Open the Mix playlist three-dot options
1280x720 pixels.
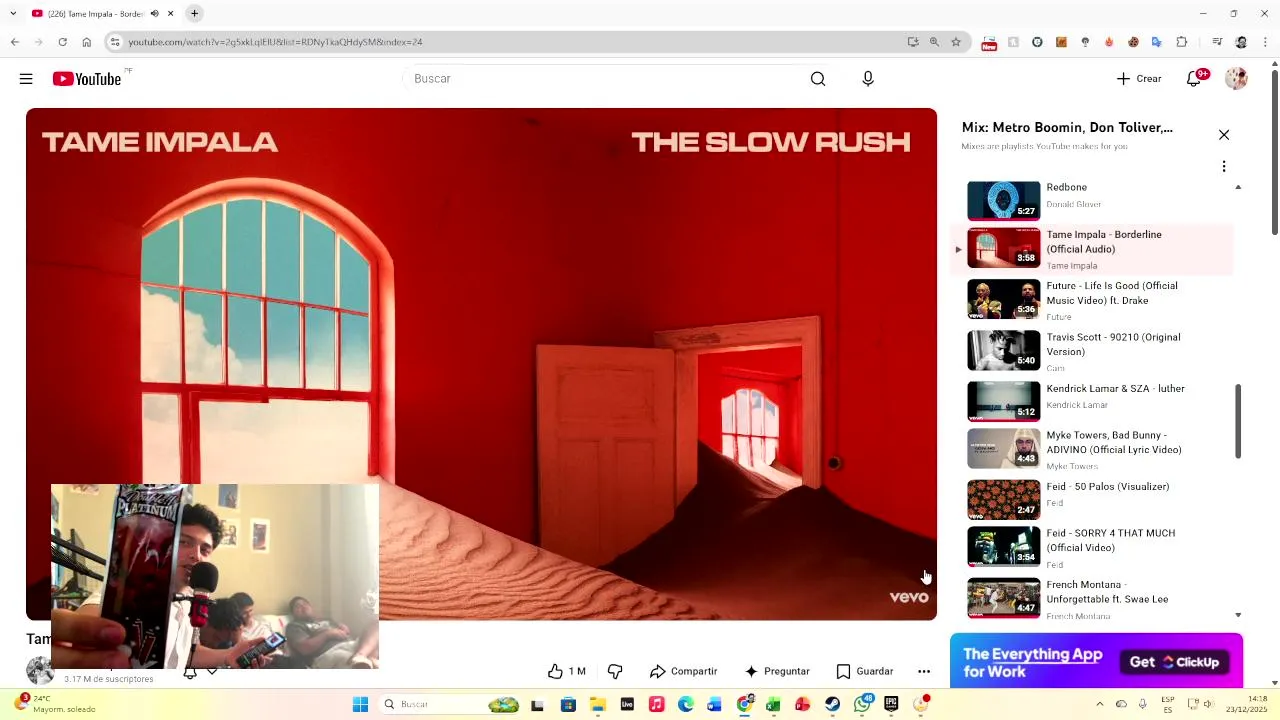coord(1223,166)
